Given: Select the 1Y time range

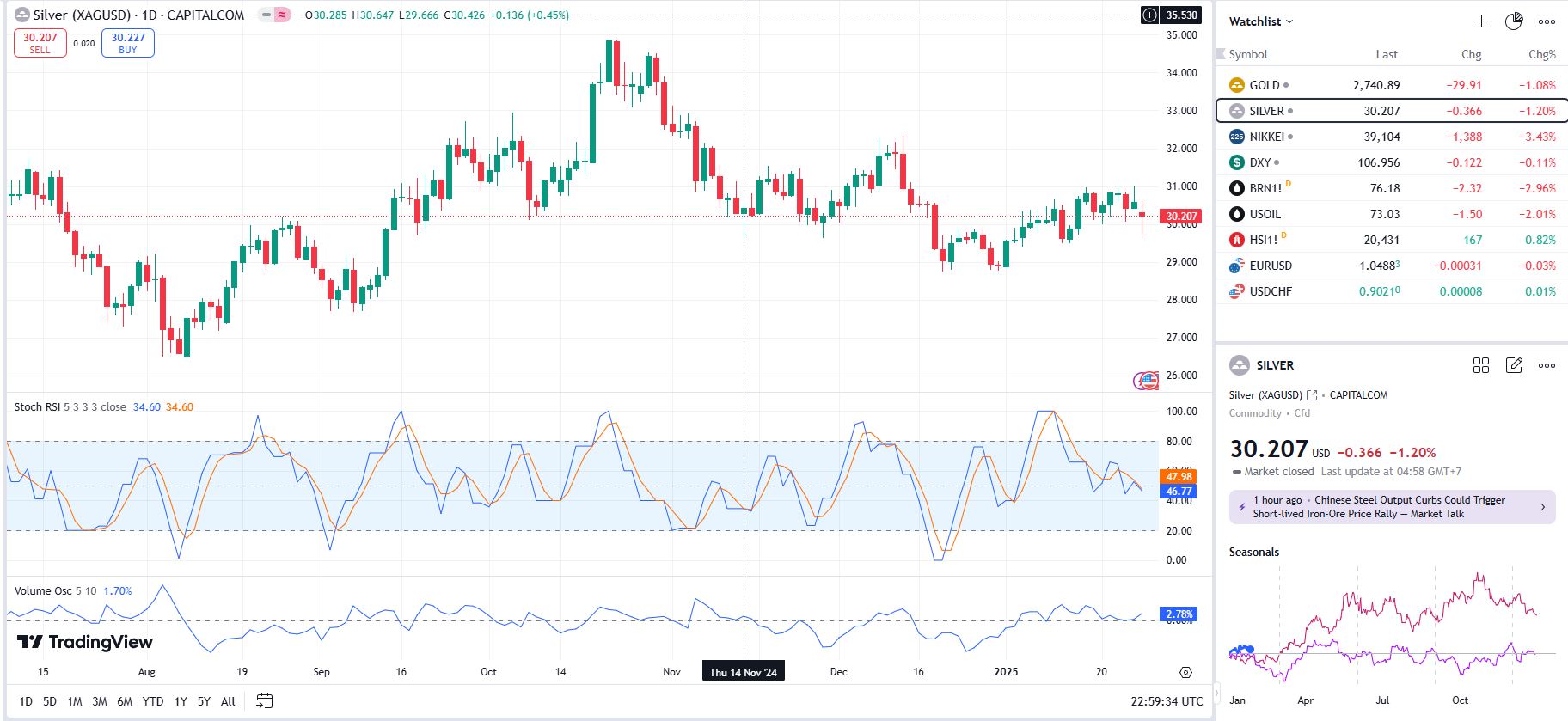Looking at the screenshot, I should click(x=181, y=701).
